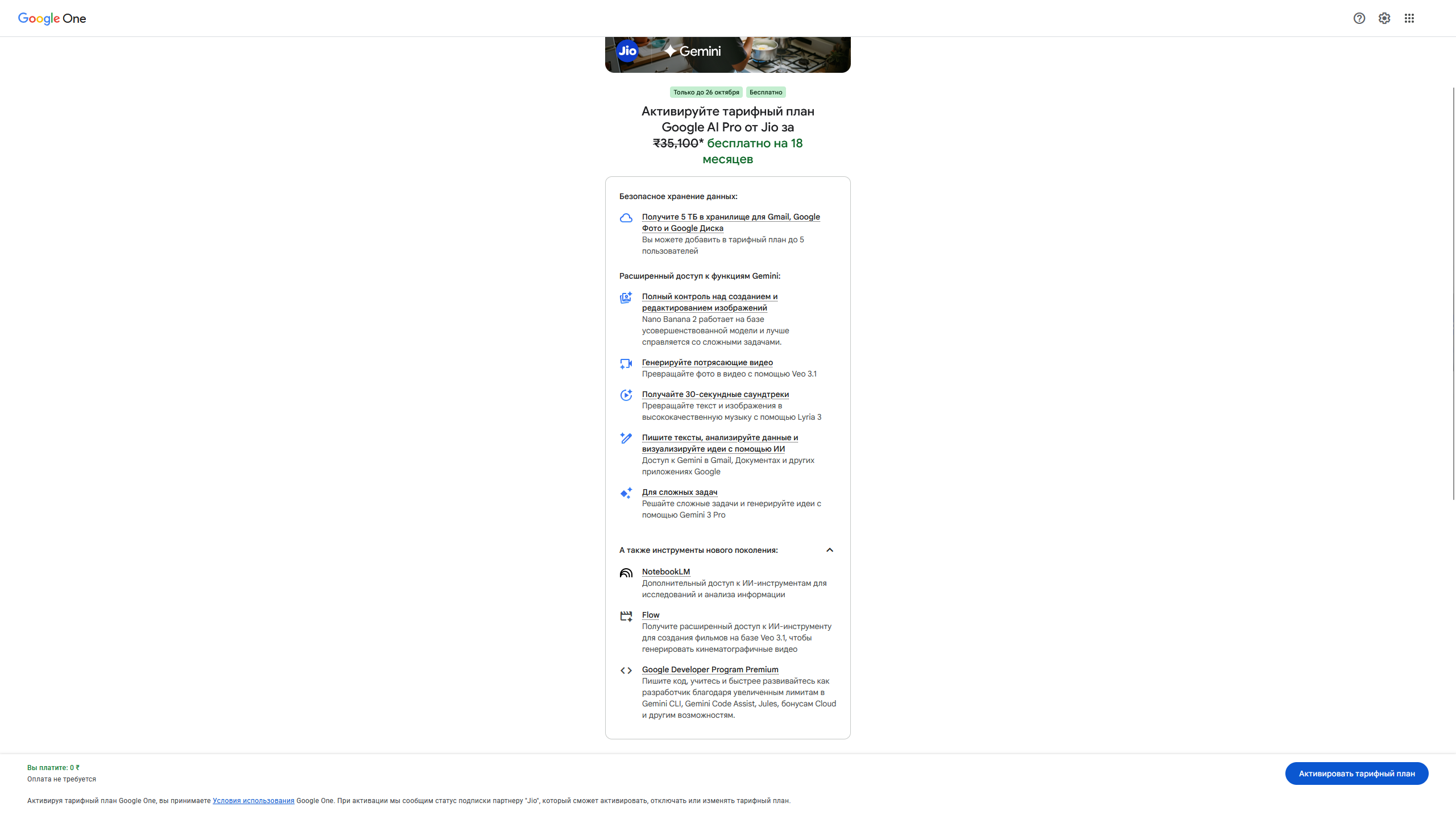Click the "Безопасное хранение данных" heading
Viewport: 1456px width, 819px height.
(x=679, y=196)
